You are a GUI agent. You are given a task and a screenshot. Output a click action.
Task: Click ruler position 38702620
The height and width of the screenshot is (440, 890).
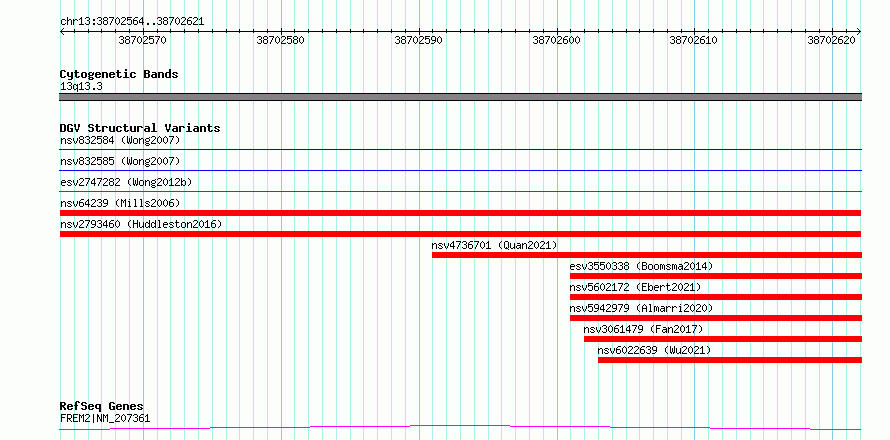832,40
